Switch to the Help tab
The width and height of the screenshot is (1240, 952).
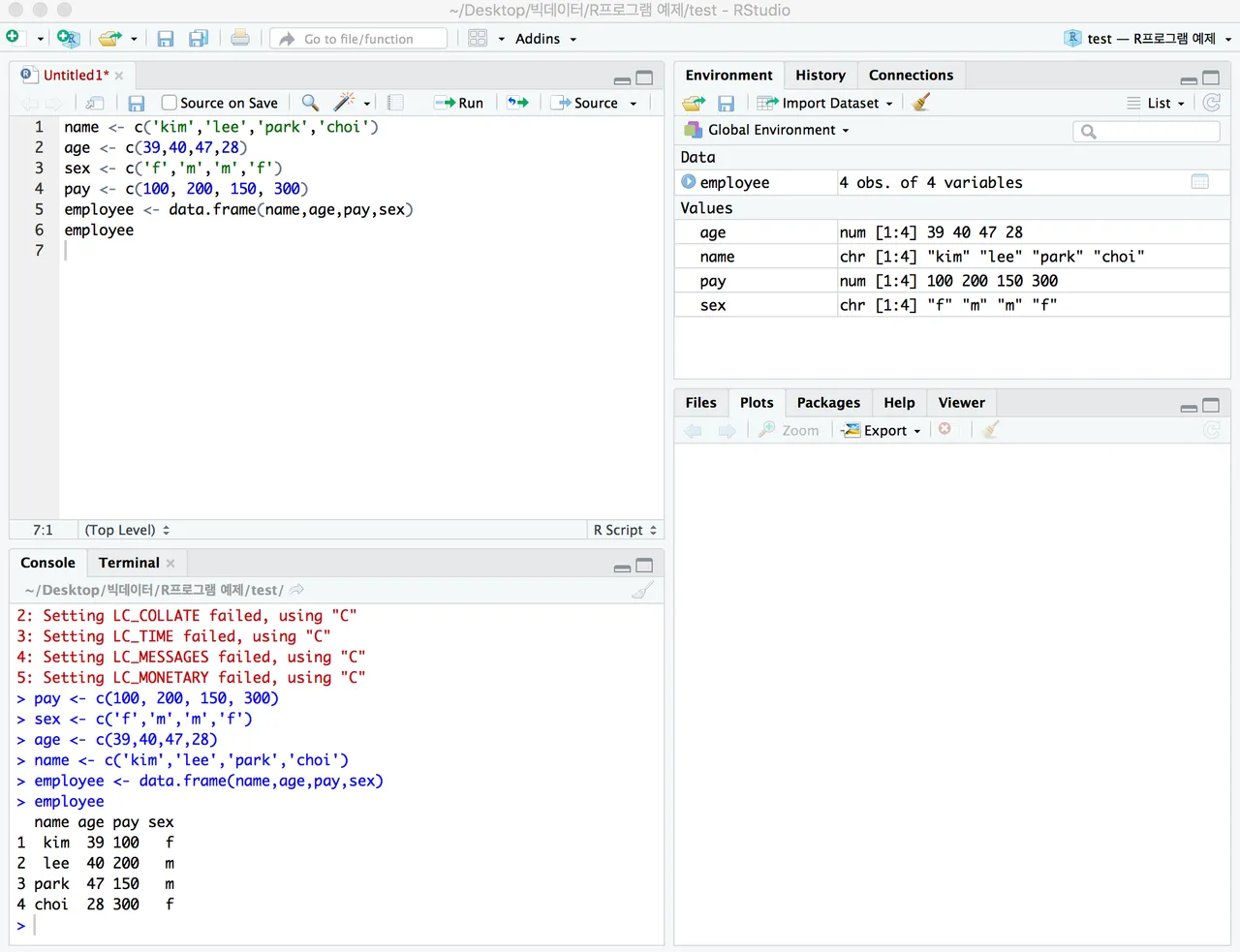point(899,402)
